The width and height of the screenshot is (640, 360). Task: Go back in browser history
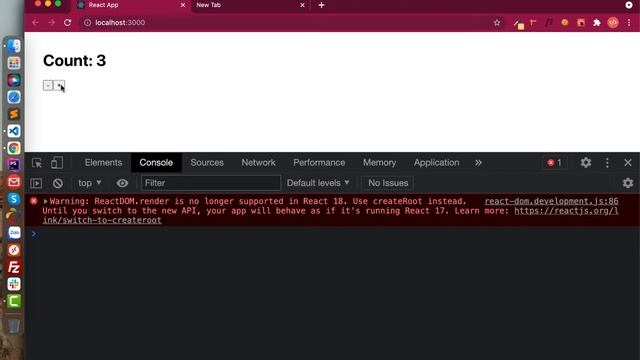pos(36,23)
